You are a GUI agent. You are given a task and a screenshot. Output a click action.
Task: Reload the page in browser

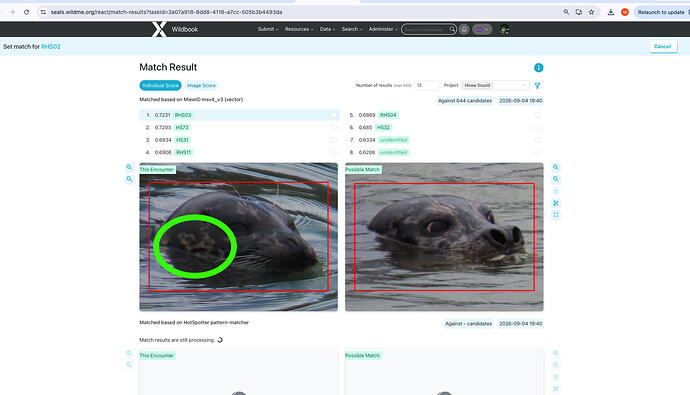pyautogui.click(x=26, y=12)
